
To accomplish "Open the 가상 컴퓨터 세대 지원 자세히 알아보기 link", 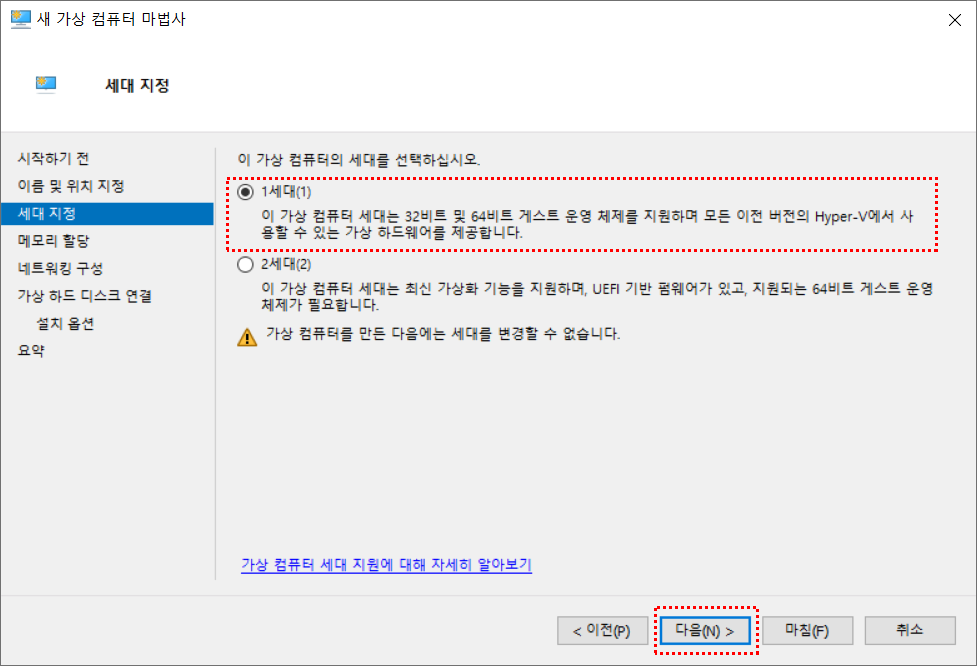I will click(x=386, y=564).
